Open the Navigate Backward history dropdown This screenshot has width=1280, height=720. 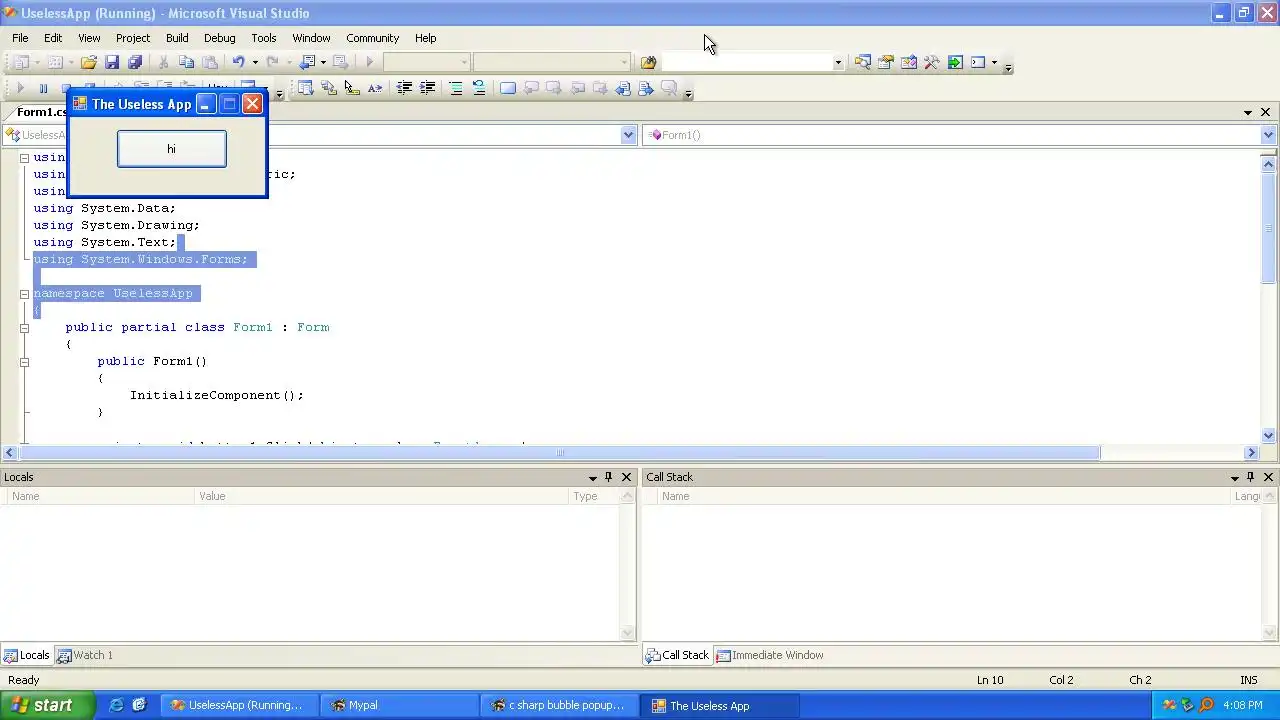click(x=323, y=62)
